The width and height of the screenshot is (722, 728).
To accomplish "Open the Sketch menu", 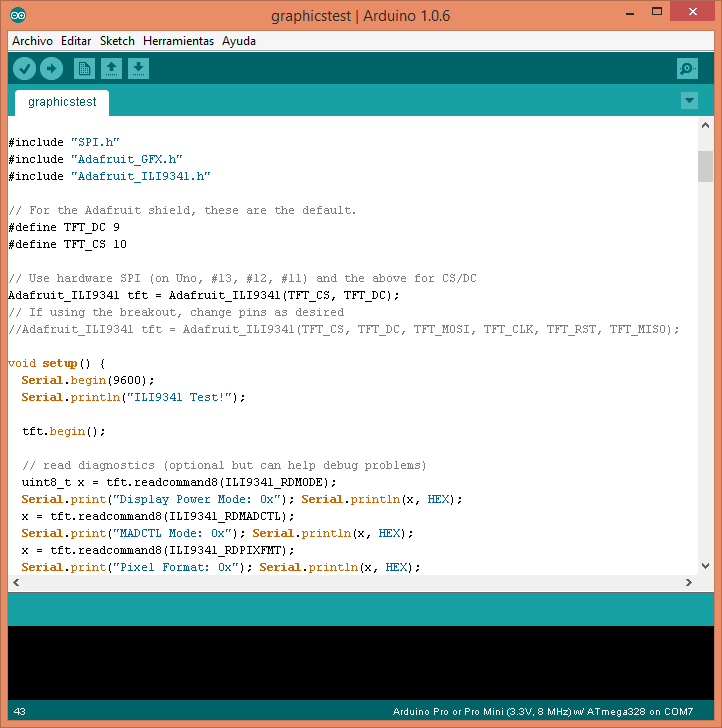I will 117,41.
